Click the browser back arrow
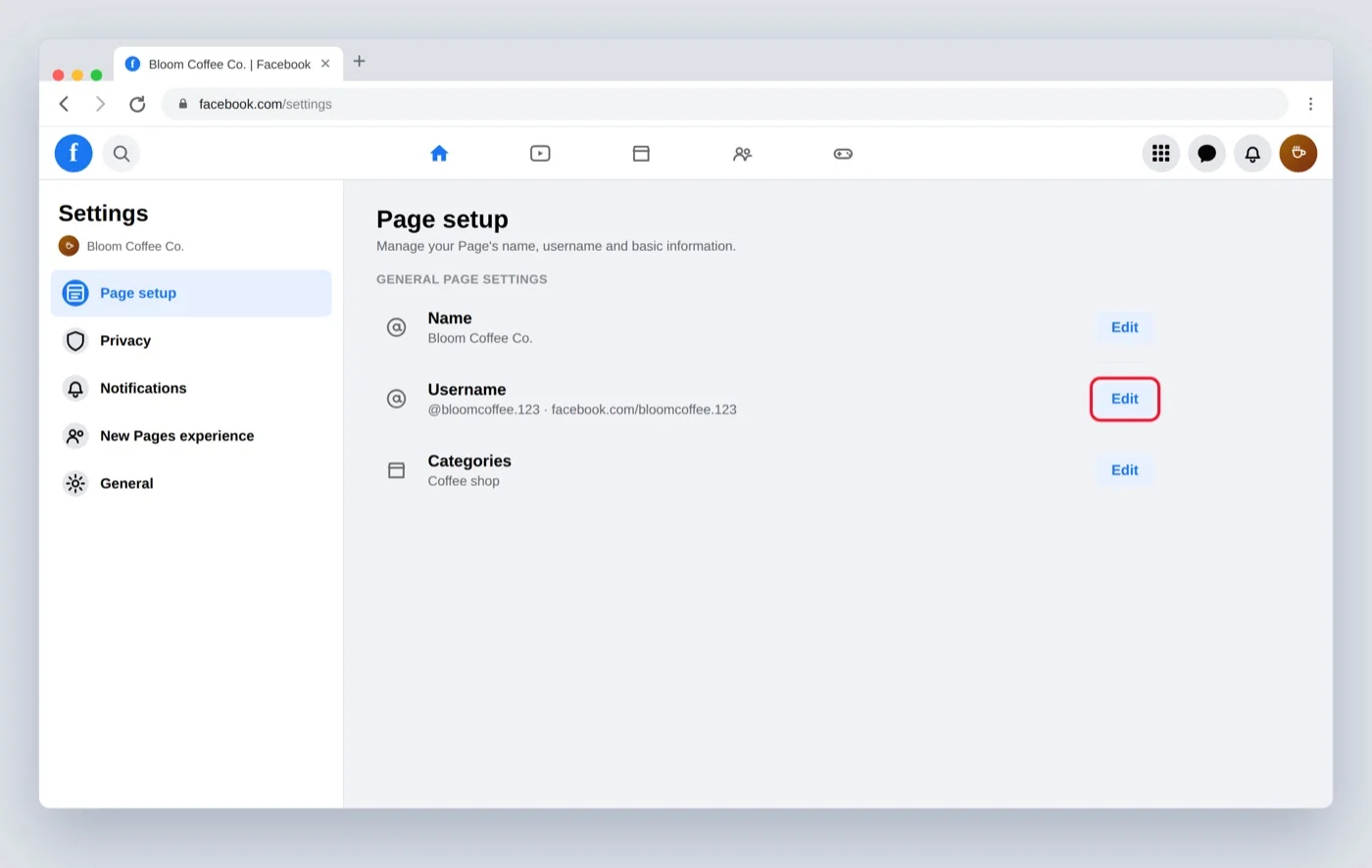The height and width of the screenshot is (868, 1372). [x=65, y=104]
